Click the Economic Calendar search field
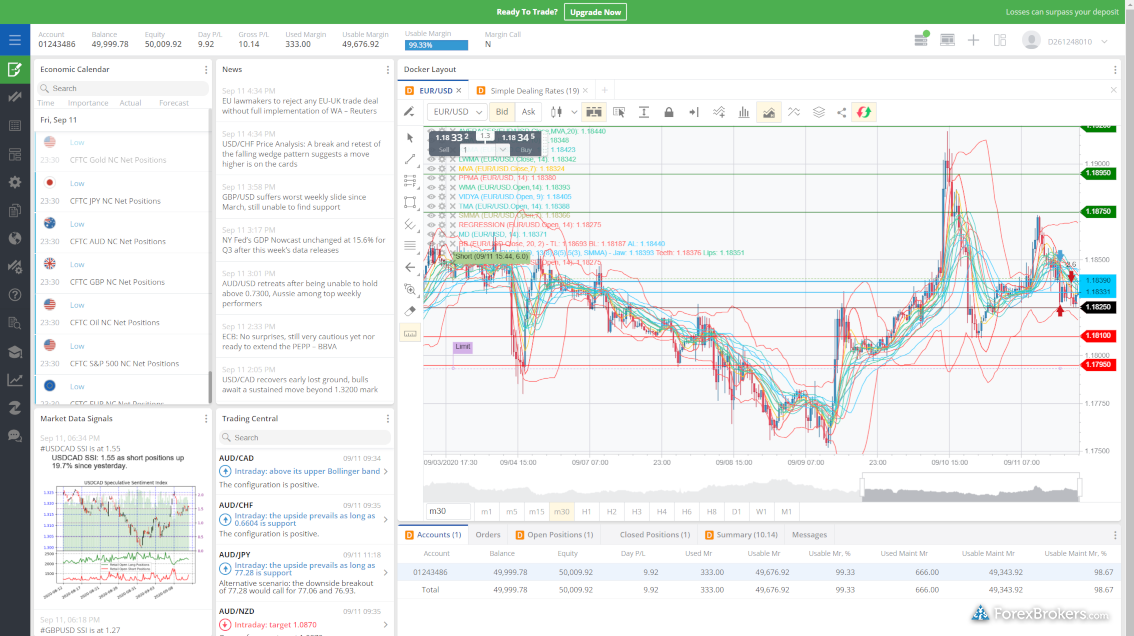This screenshot has width=1134, height=636. coord(123,88)
